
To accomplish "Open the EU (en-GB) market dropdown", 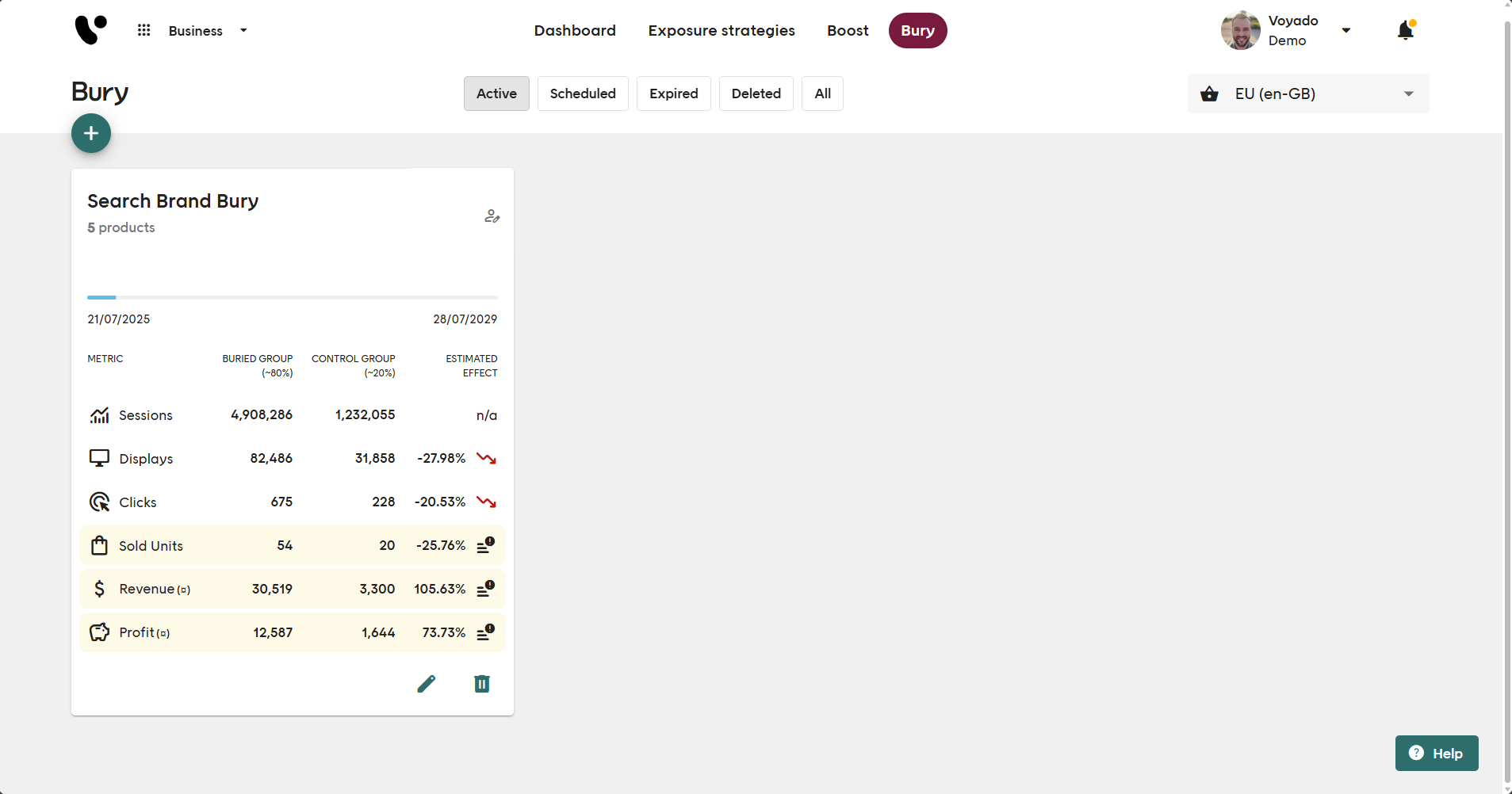I will tap(1308, 94).
